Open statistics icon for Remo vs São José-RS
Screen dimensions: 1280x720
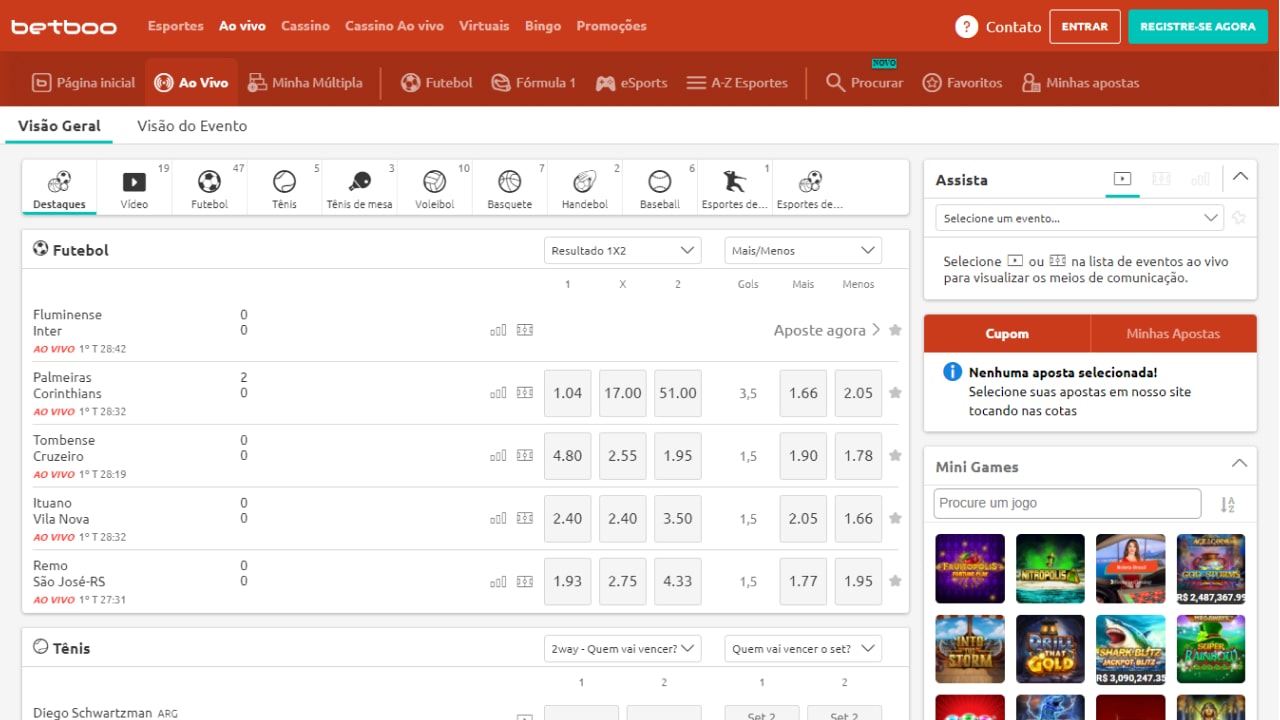(x=498, y=582)
